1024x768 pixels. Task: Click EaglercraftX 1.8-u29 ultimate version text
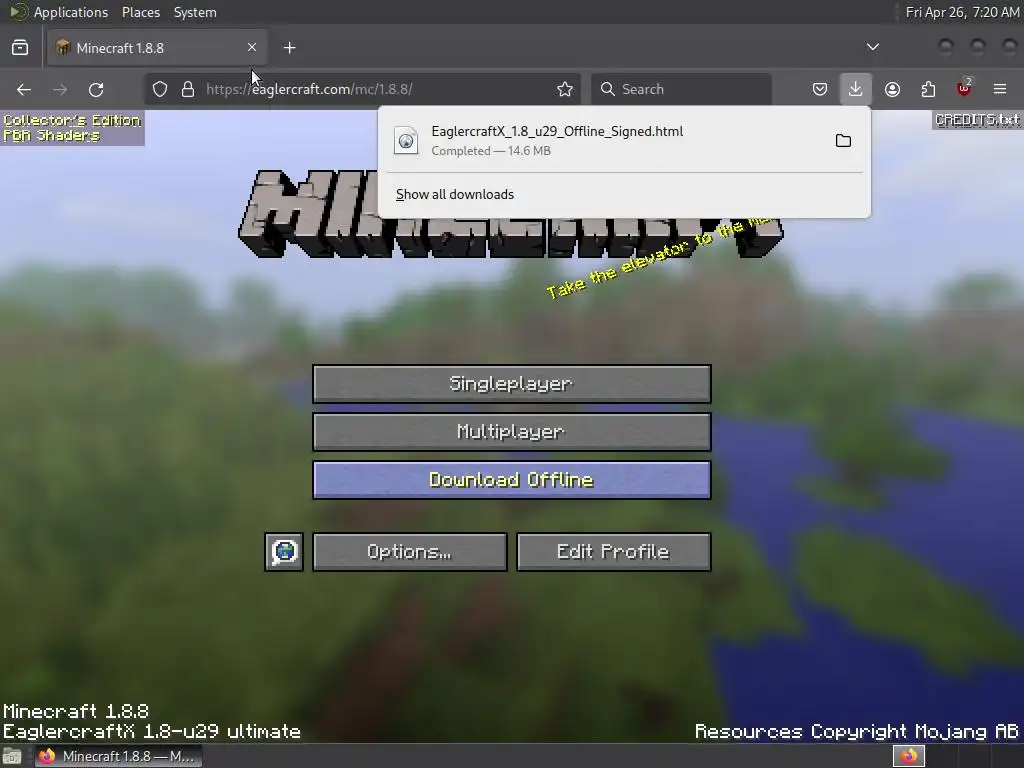click(152, 731)
